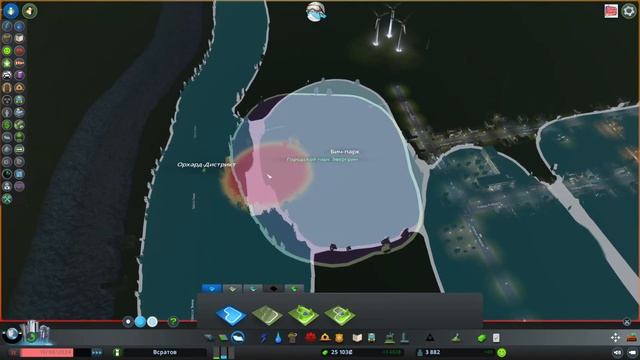Select the smallest brush size circle
This screenshot has width=640, height=360.
point(128,322)
